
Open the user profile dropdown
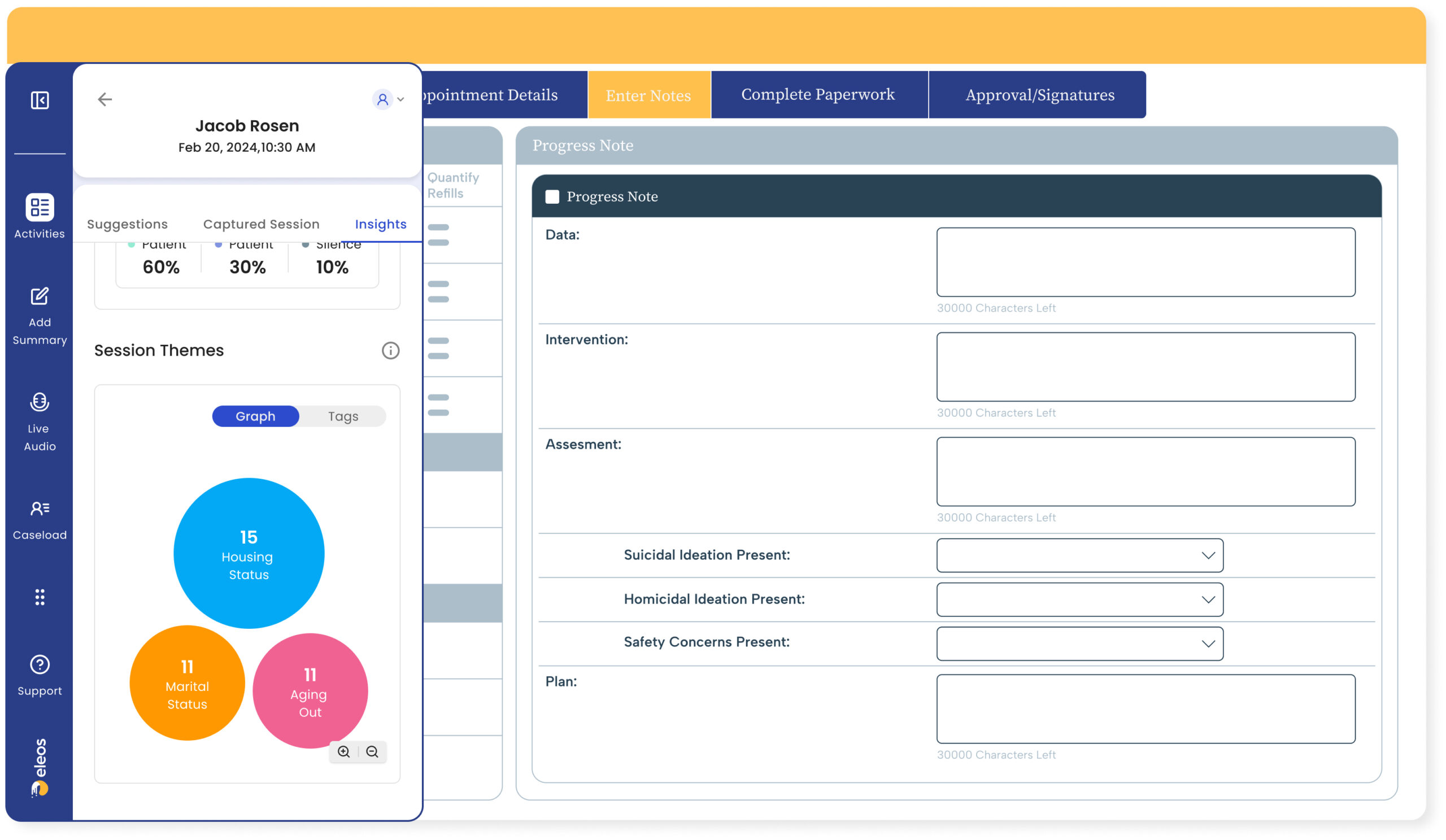[x=389, y=99]
